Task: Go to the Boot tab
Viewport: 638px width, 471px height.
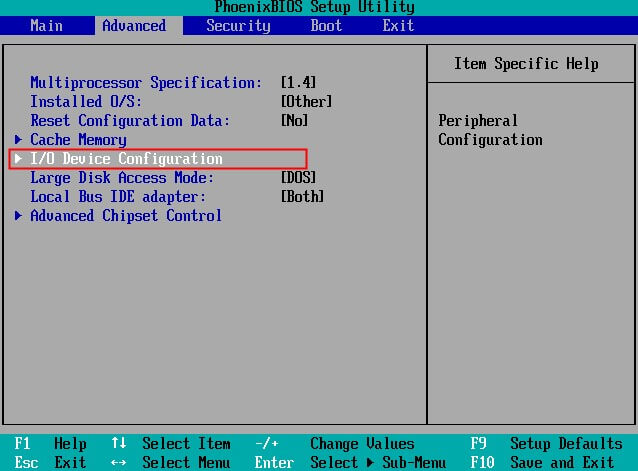Action: 326,26
